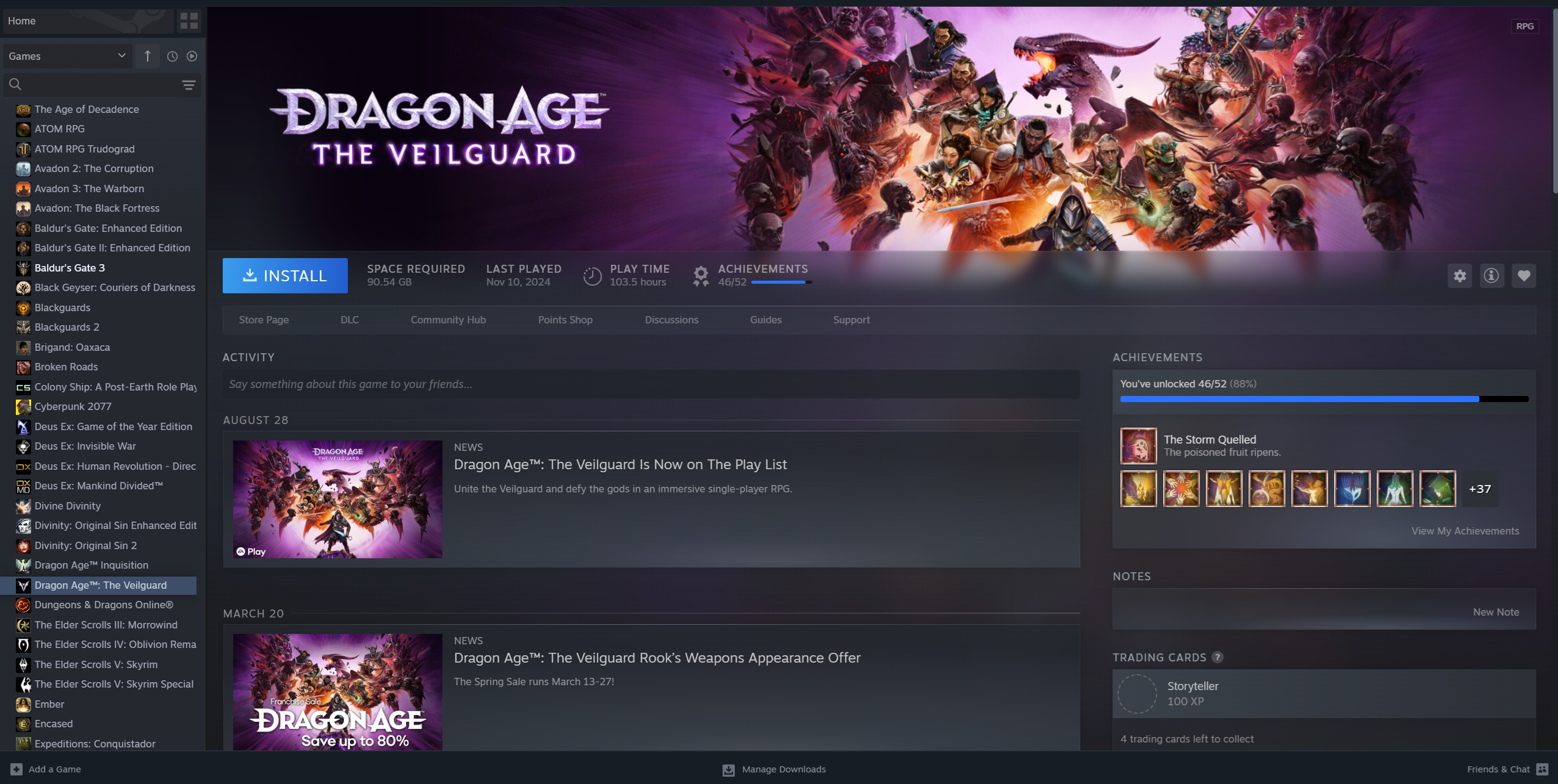Viewport: 1558px width, 784px height.
Task: Show game info circle icon
Action: click(x=1491, y=276)
